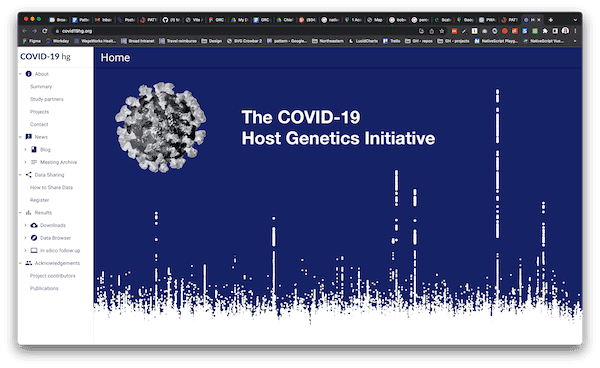Image resolution: width=600 pixels, height=368 pixels.
Task: Open the Northeastern bookmarks folder
Action: point(328,41)
